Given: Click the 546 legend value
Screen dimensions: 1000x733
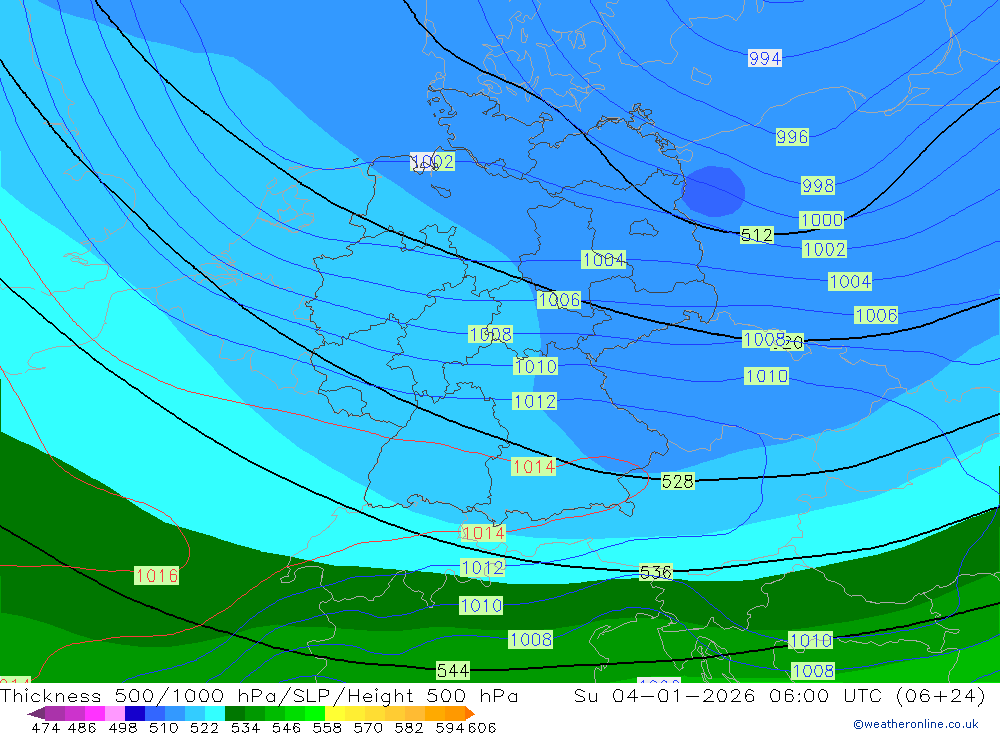Looking at the screenshot, I should (285, 727).
